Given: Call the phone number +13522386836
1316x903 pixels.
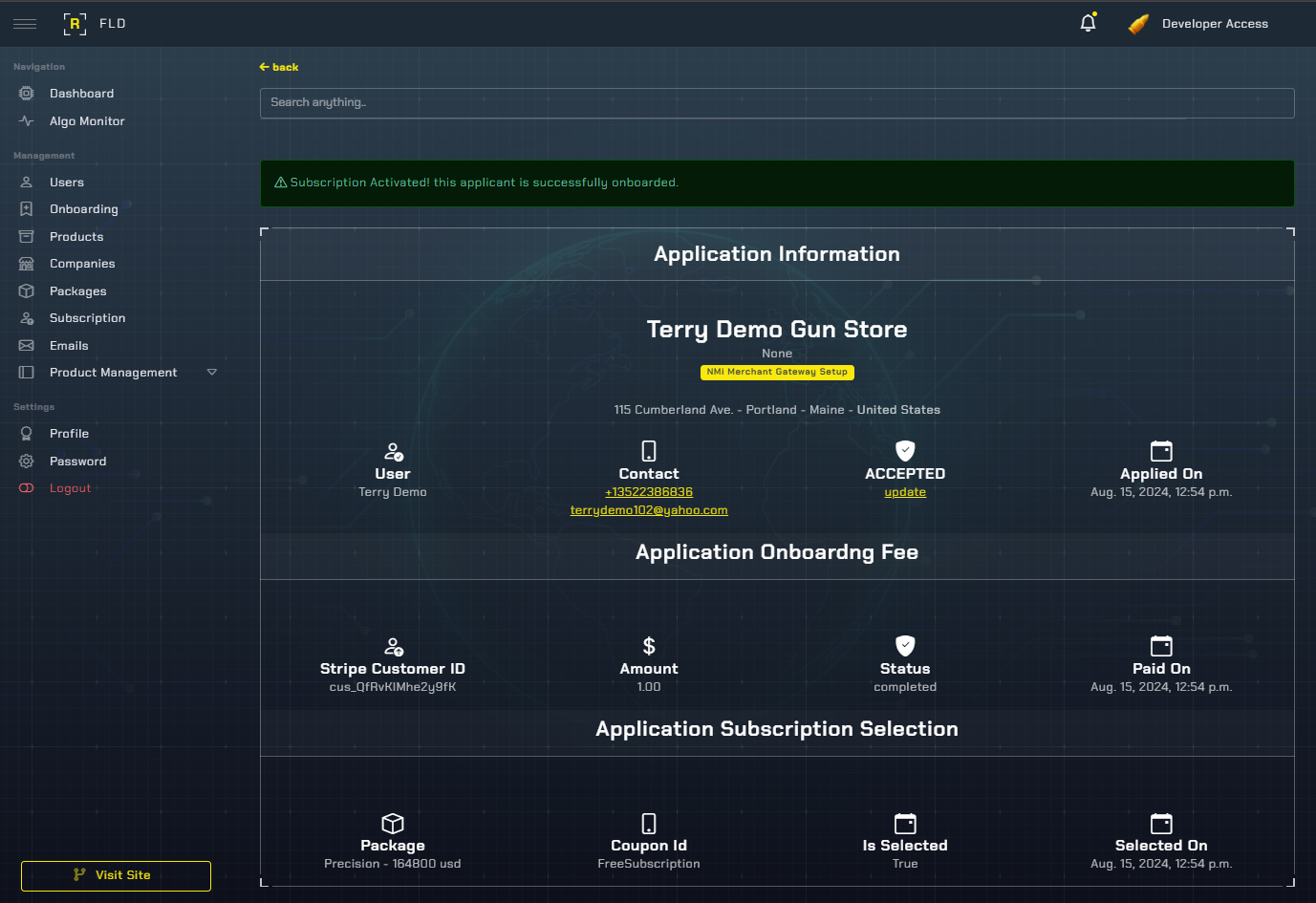Looking at the screenshot, I should [649, 492].
